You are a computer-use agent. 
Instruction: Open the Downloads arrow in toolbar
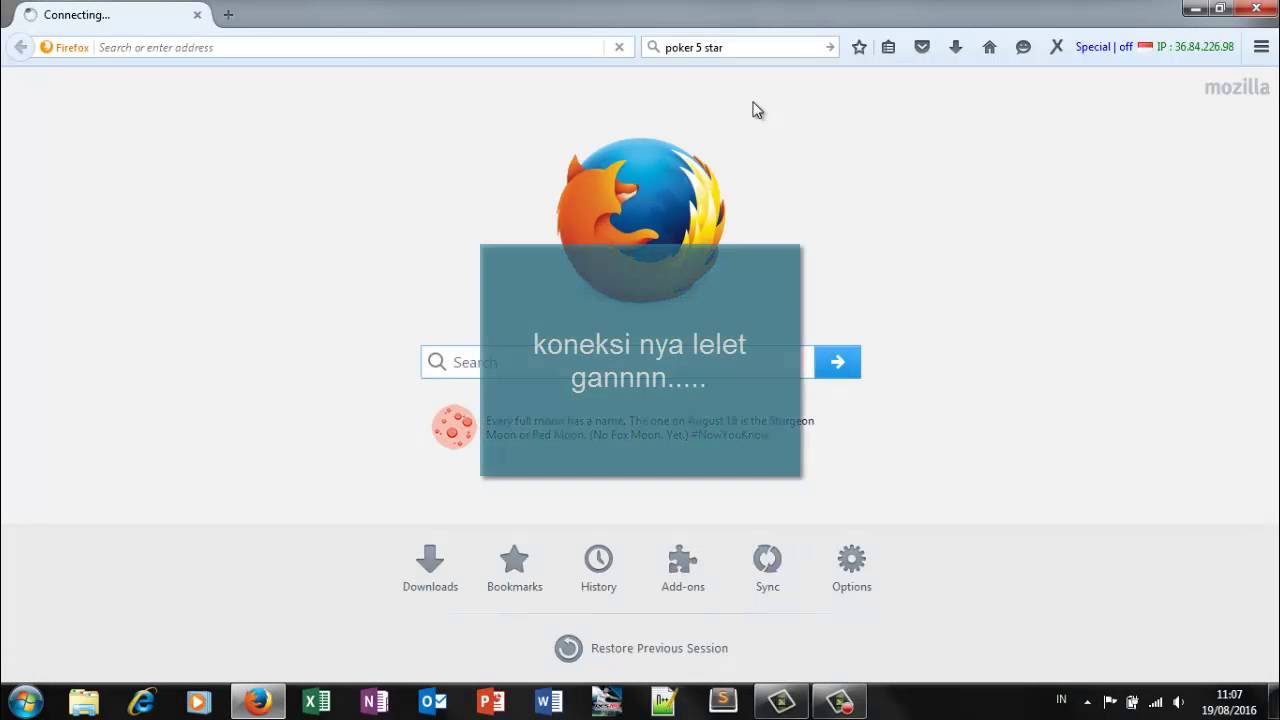(x=956, y=47)
